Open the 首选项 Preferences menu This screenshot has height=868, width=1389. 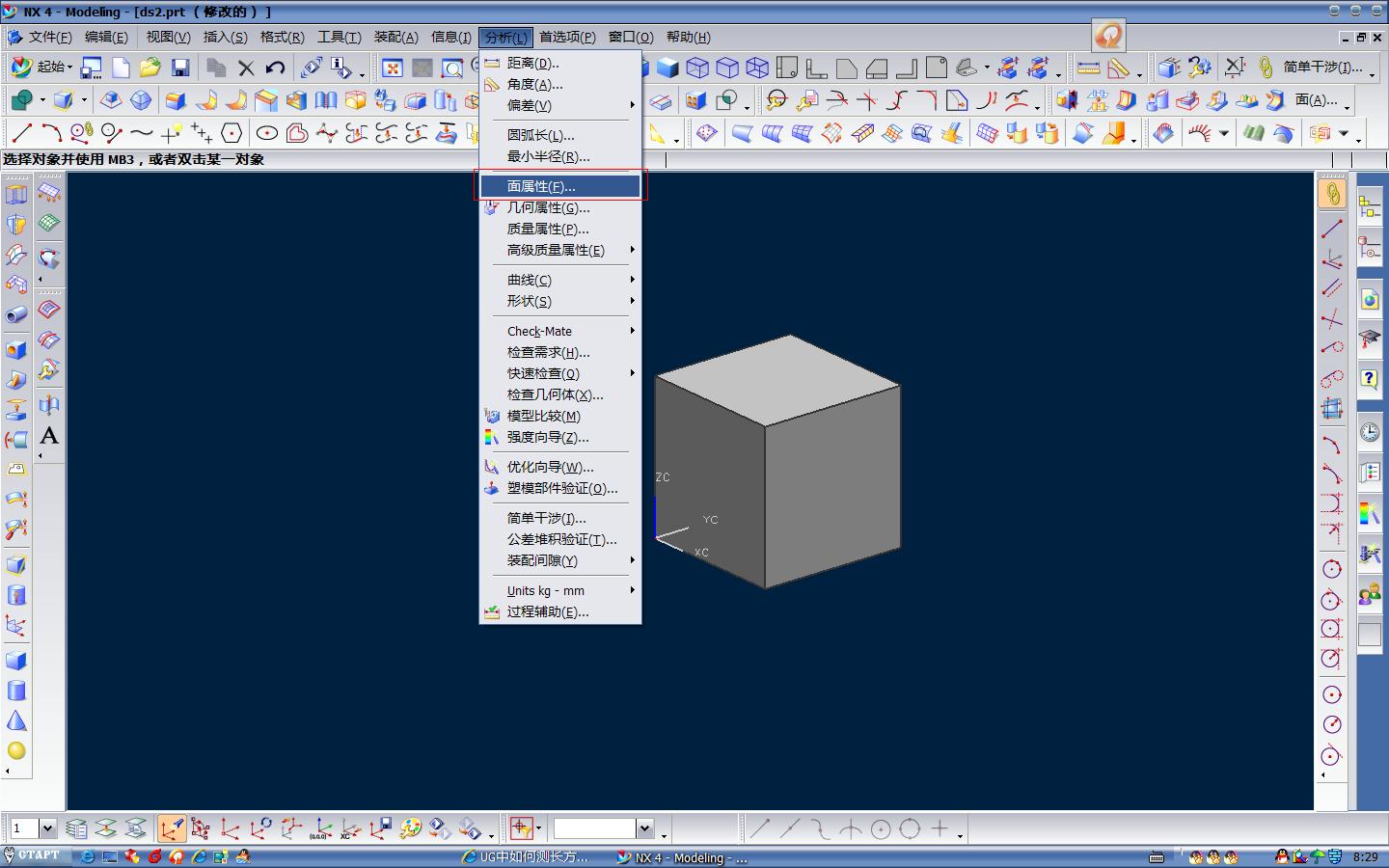tap(567, 37)
